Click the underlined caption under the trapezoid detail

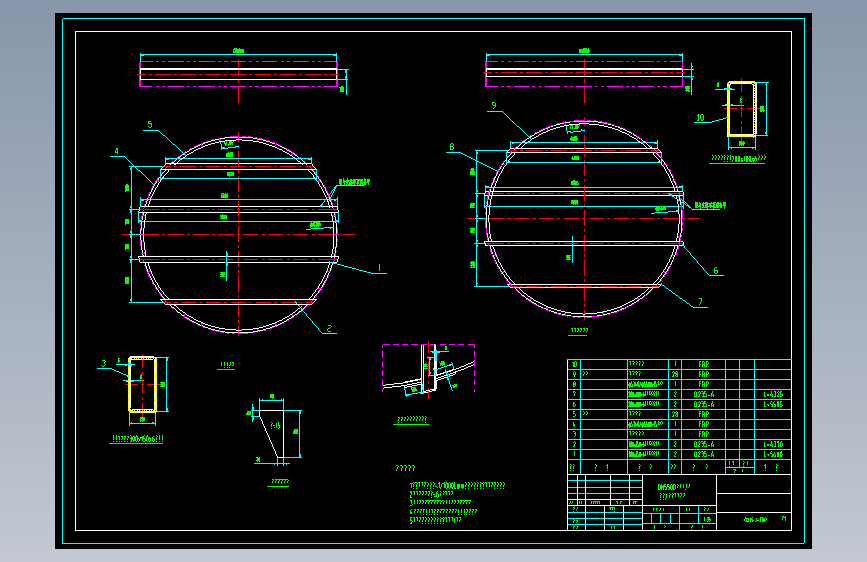pyautogui.click(x=279, y=482)
